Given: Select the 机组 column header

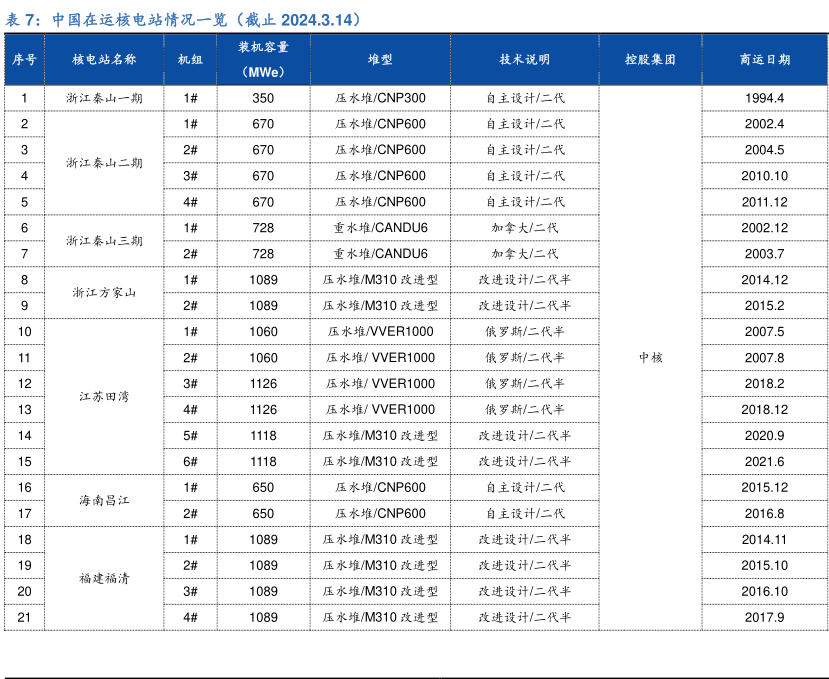Looking at the screenshot, I should pyautogui.click(x=190, y=60).
